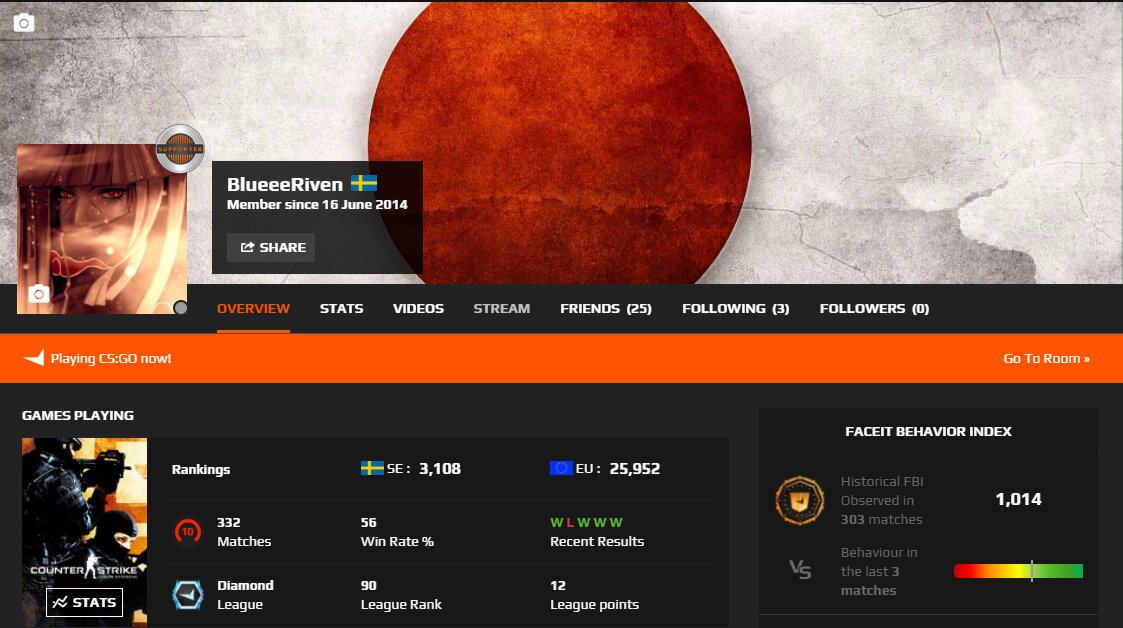Click the 90 League Rank stat
The image size is (1123, 628).
(x=401, y=595)
